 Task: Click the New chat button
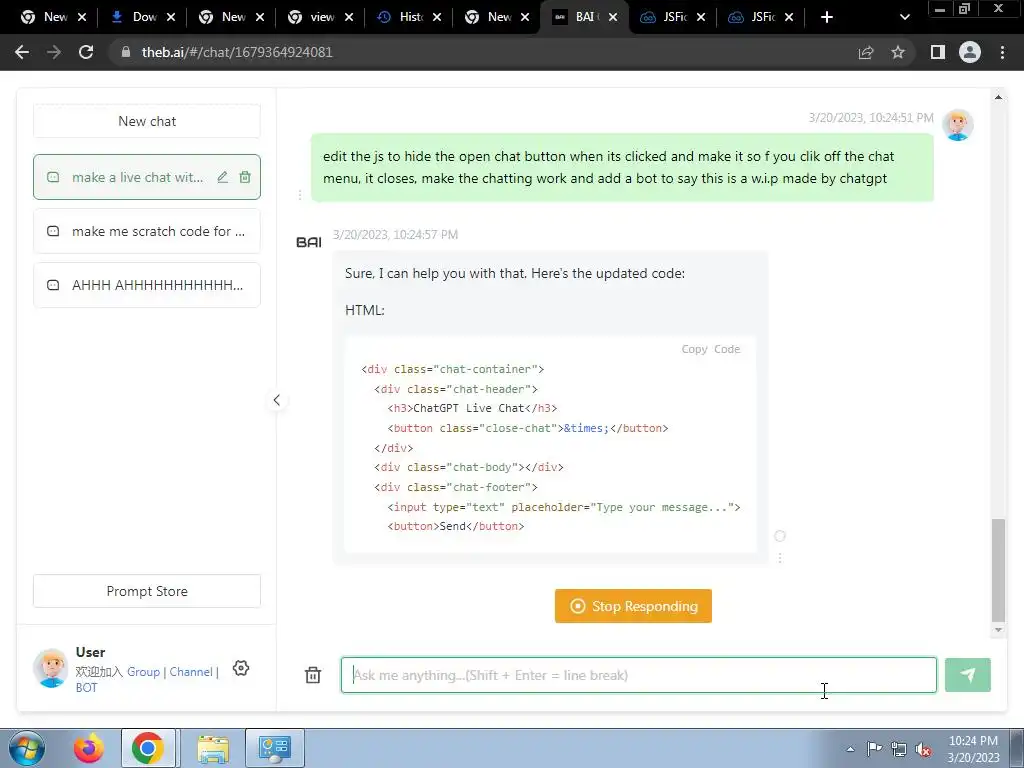click(x=147, y=121)
